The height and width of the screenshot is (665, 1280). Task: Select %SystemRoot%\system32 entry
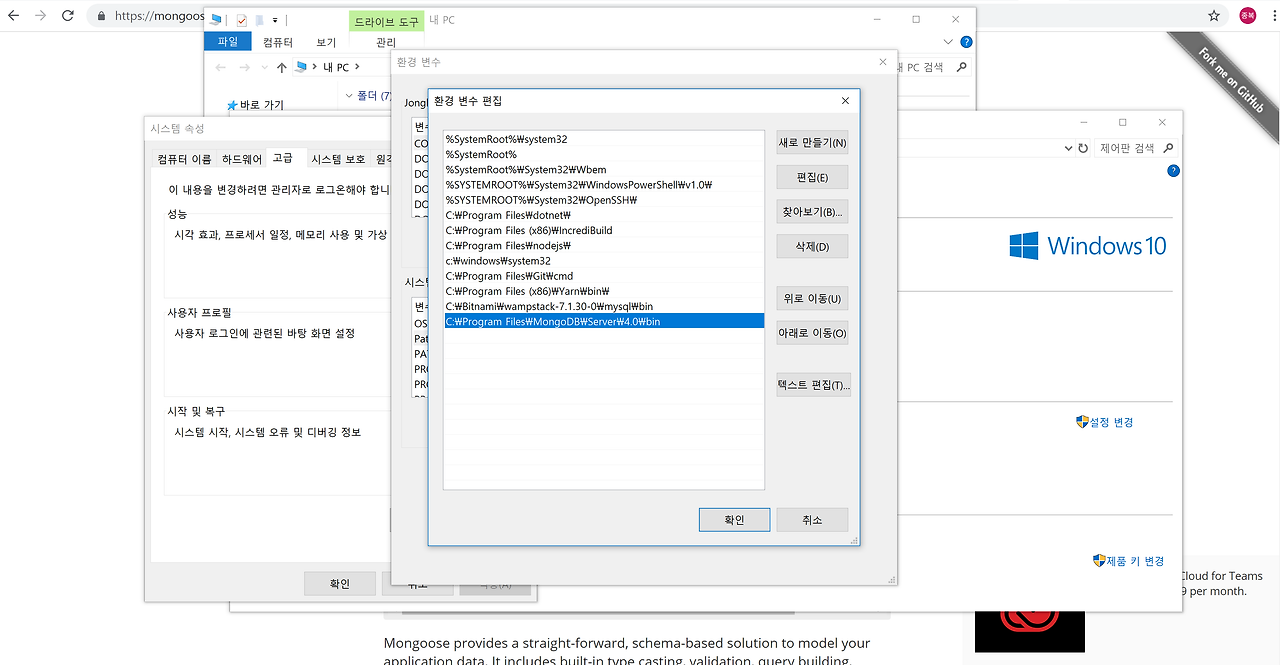point(604,139)
